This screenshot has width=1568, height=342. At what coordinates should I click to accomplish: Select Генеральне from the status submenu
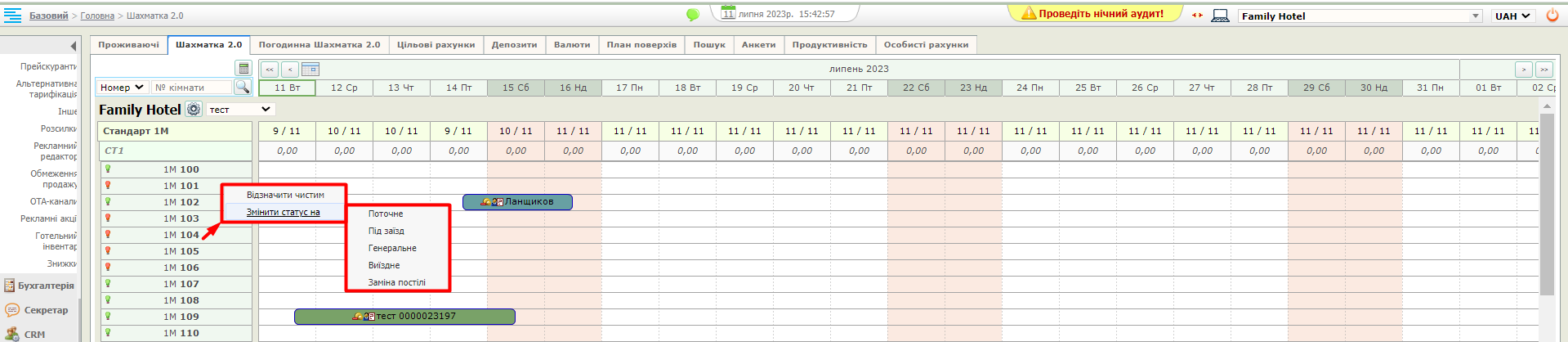tap(392, 248)
